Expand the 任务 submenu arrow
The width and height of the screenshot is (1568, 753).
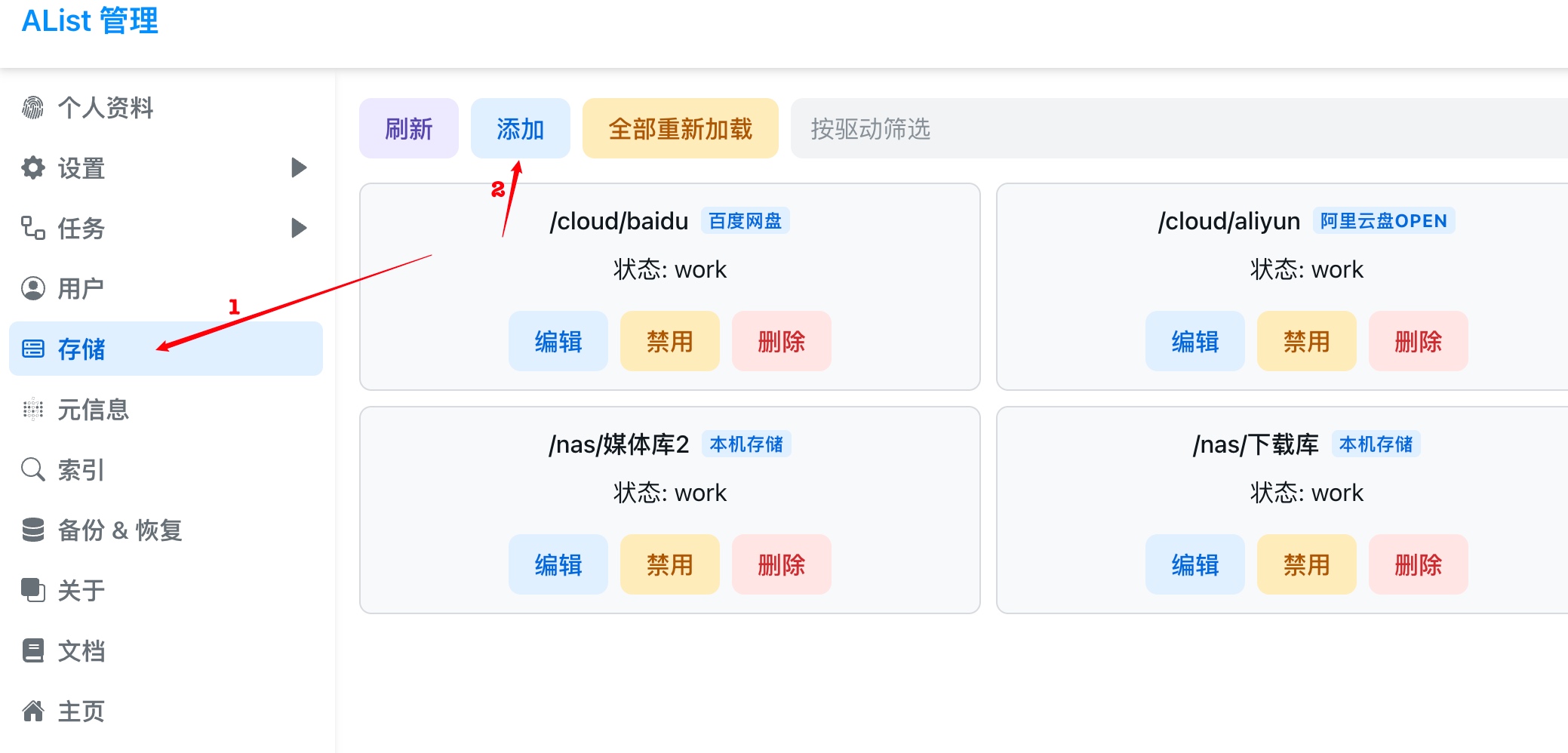pyautogui.click(x=299, y=228)
